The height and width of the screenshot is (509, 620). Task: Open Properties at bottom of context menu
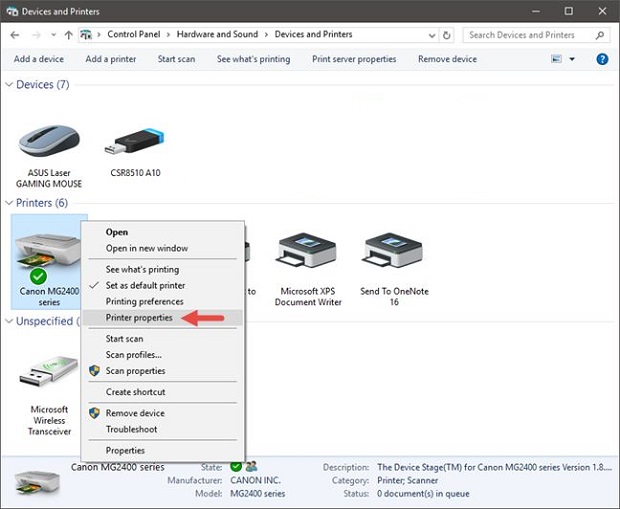point(163,450)
